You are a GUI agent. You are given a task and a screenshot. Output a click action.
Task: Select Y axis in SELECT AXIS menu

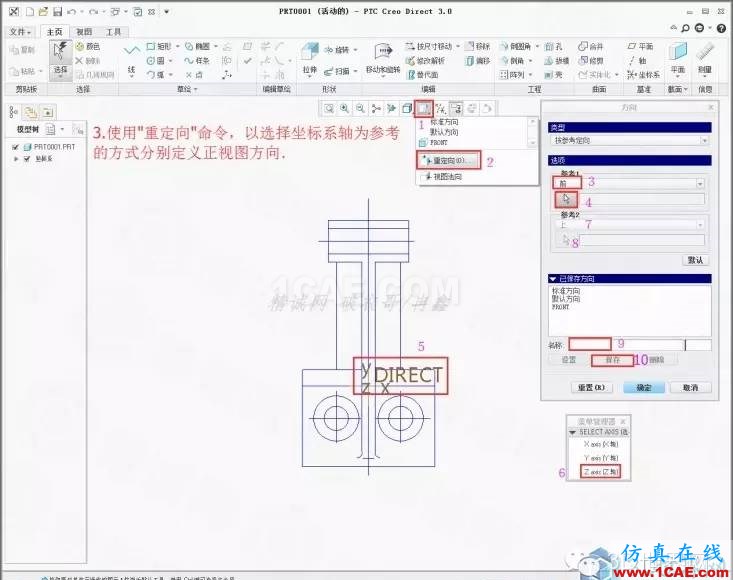(600, 458)
